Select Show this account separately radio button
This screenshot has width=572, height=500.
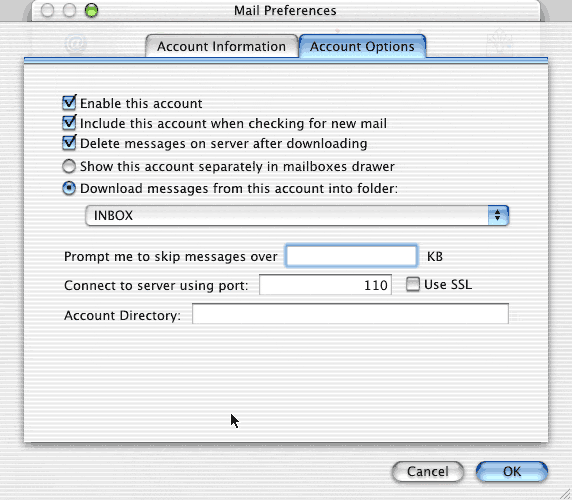[x=69, y=166]
